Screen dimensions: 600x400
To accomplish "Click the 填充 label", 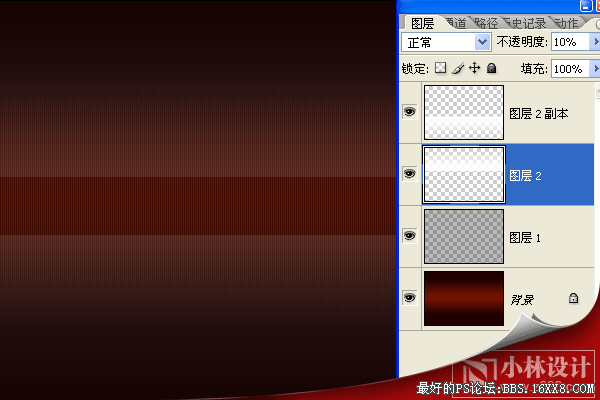I will pos(534,69).
